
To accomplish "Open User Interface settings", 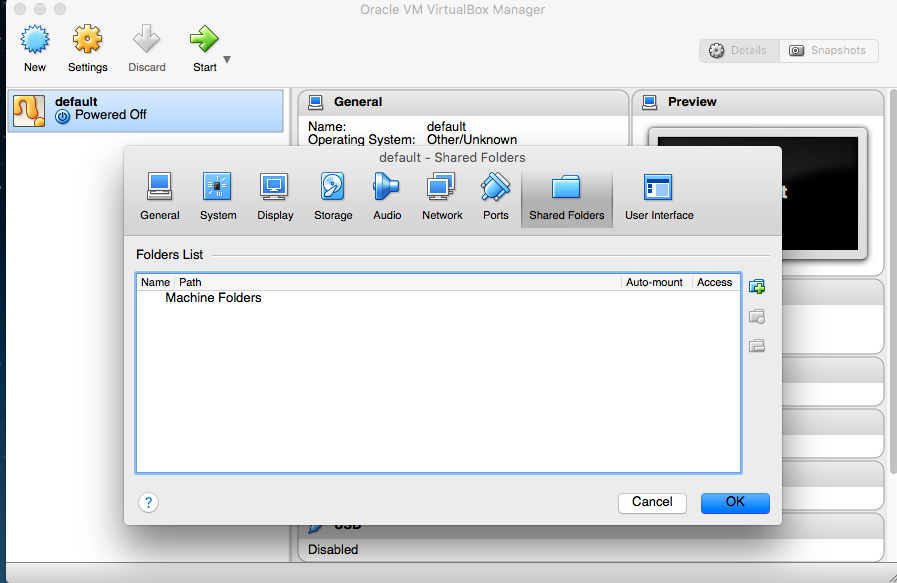I will (x=659, y=197).
